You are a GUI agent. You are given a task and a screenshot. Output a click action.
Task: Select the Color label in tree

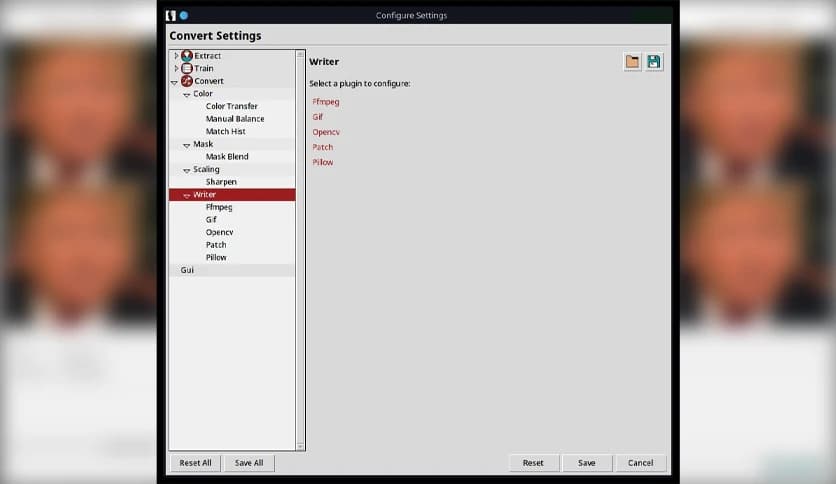pyautogui.click(x=203, y=93)
